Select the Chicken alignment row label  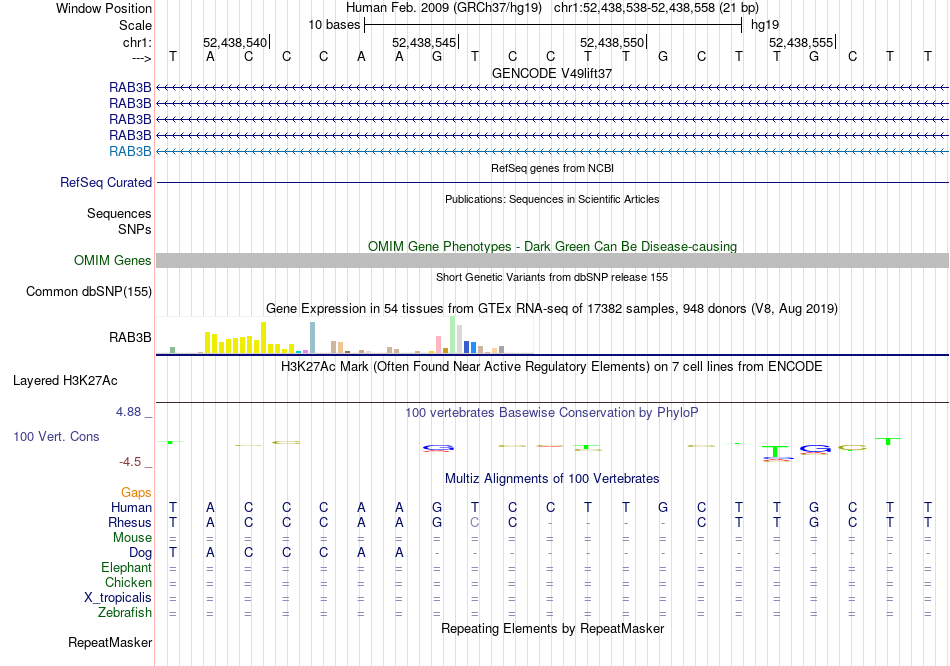(x=128, y=583)
